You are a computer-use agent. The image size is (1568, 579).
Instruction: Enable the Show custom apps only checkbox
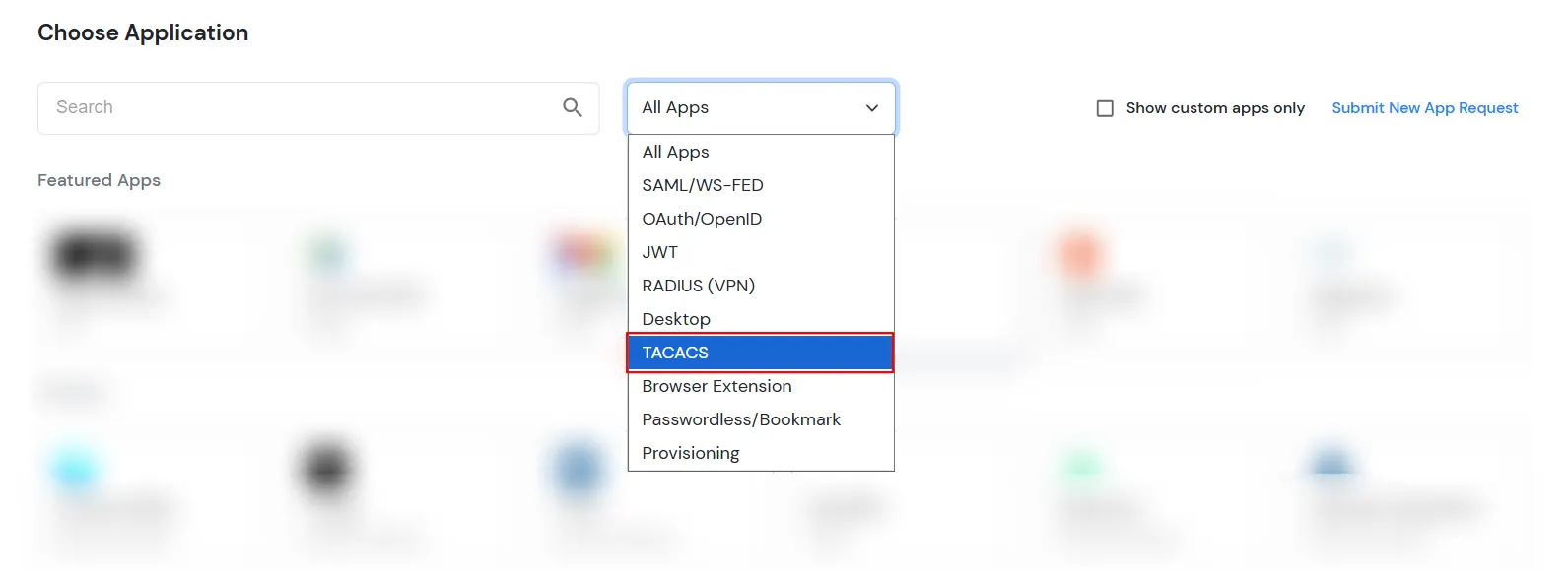tap(1105, 108)
